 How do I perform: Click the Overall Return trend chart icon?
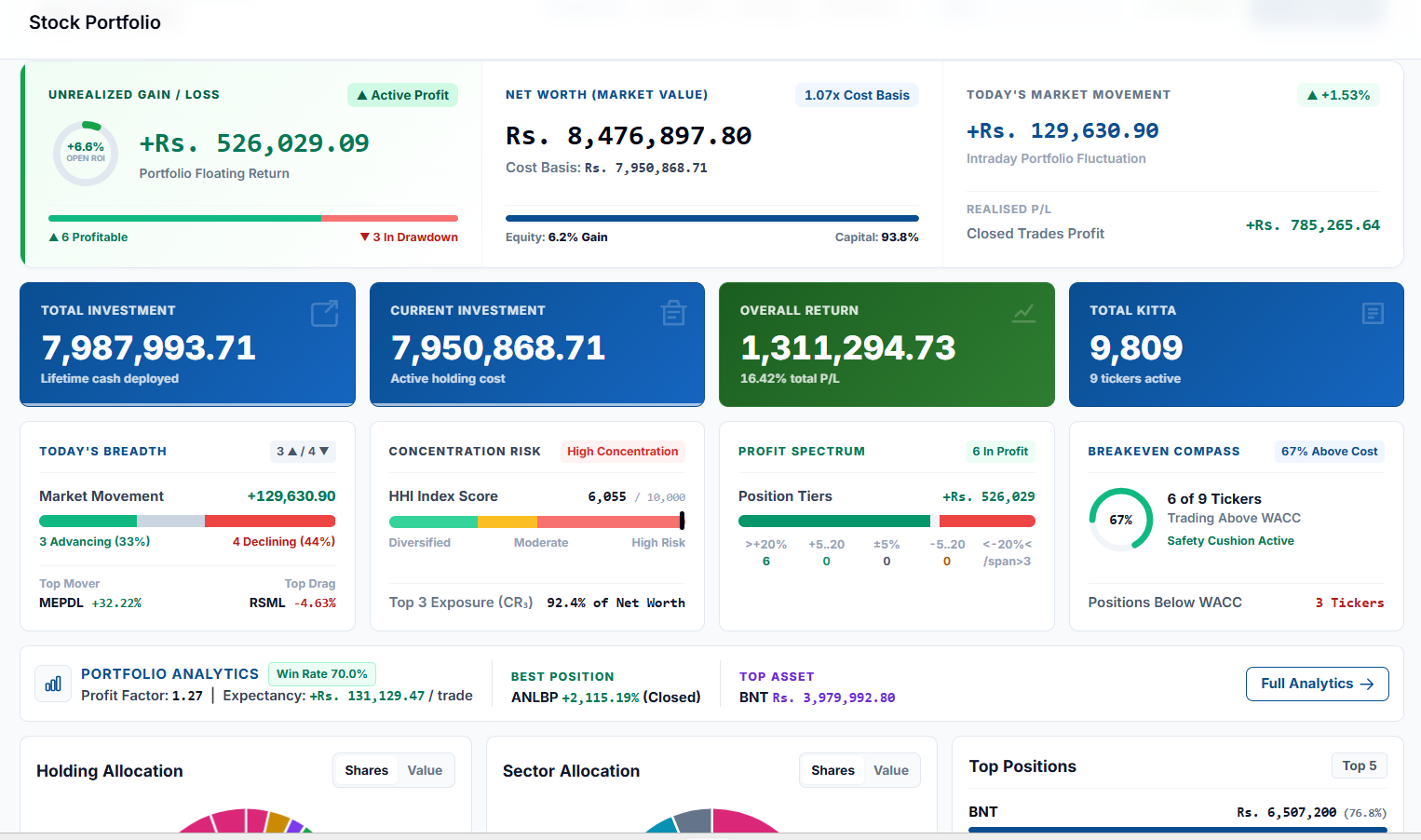(x=1023, y=313)
